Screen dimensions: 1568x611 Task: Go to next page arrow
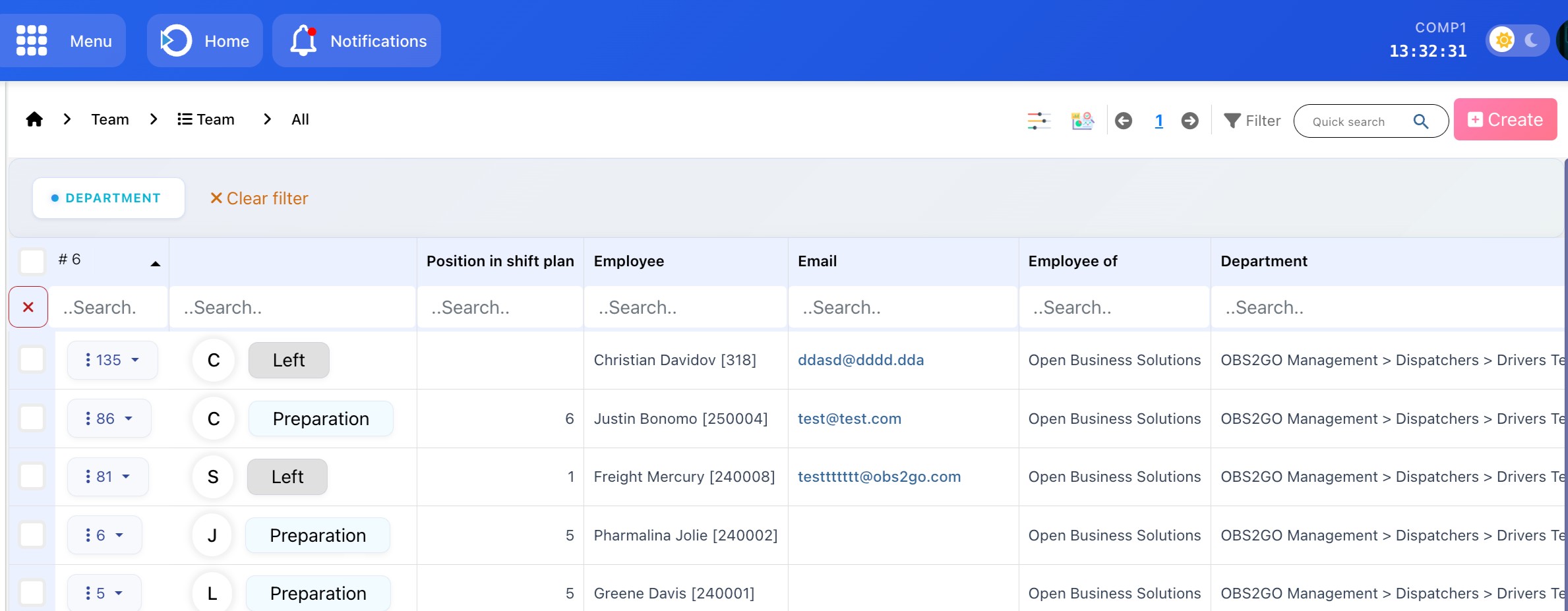(x=1190, y=121)
